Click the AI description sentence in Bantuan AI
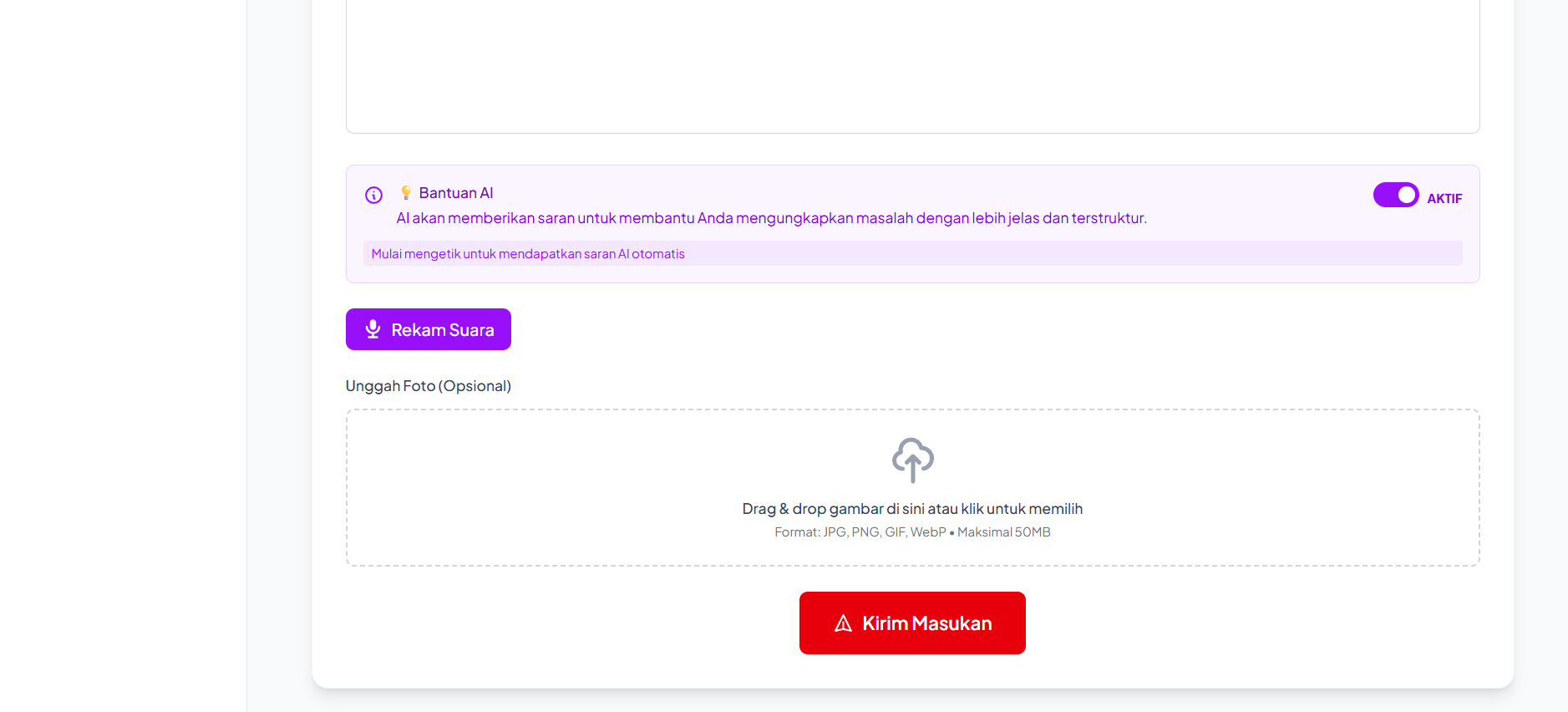Viewport: 1568px width, 712px height. [771, 218]
